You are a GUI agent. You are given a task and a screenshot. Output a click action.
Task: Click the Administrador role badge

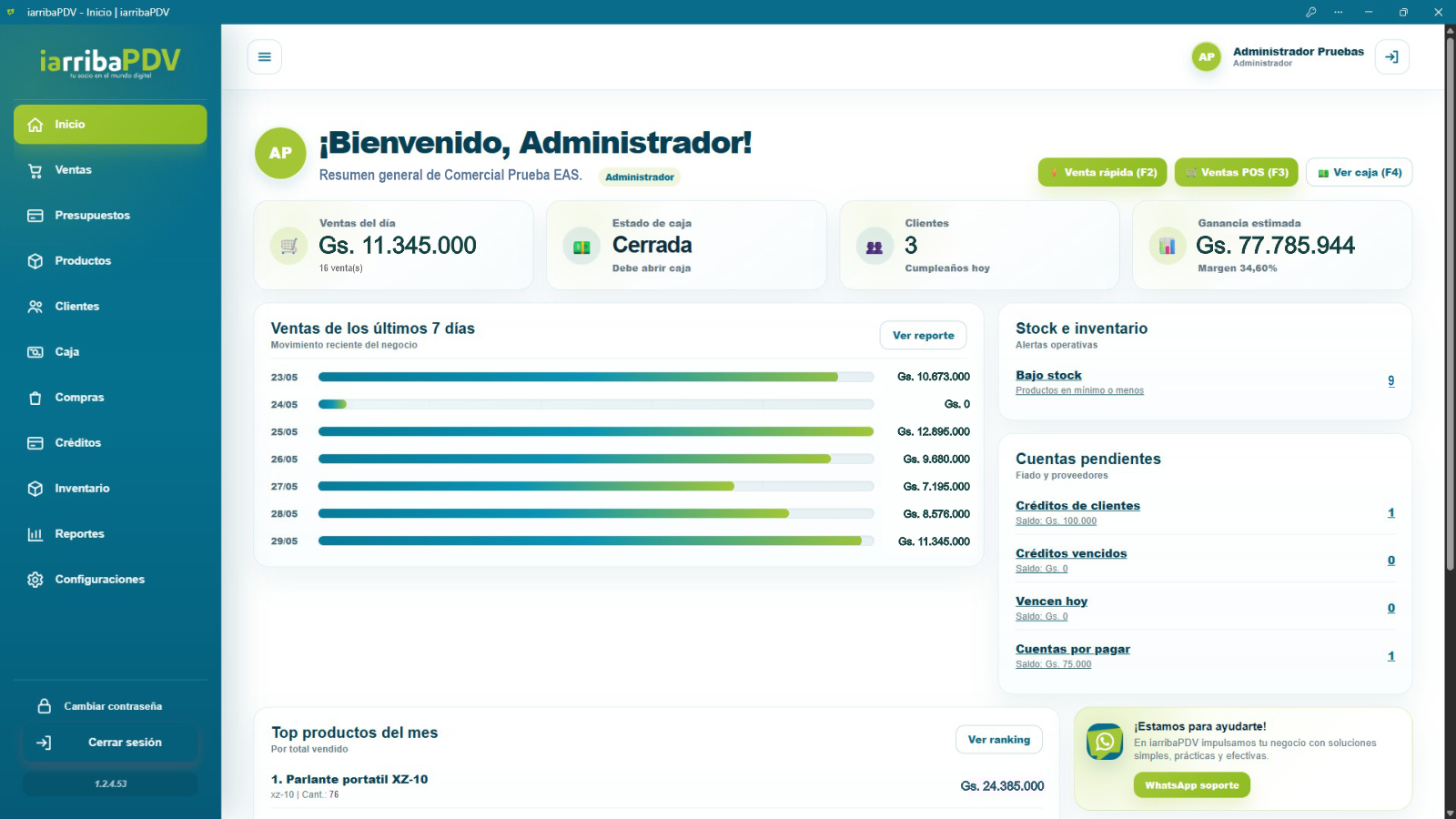pos(640,177)
